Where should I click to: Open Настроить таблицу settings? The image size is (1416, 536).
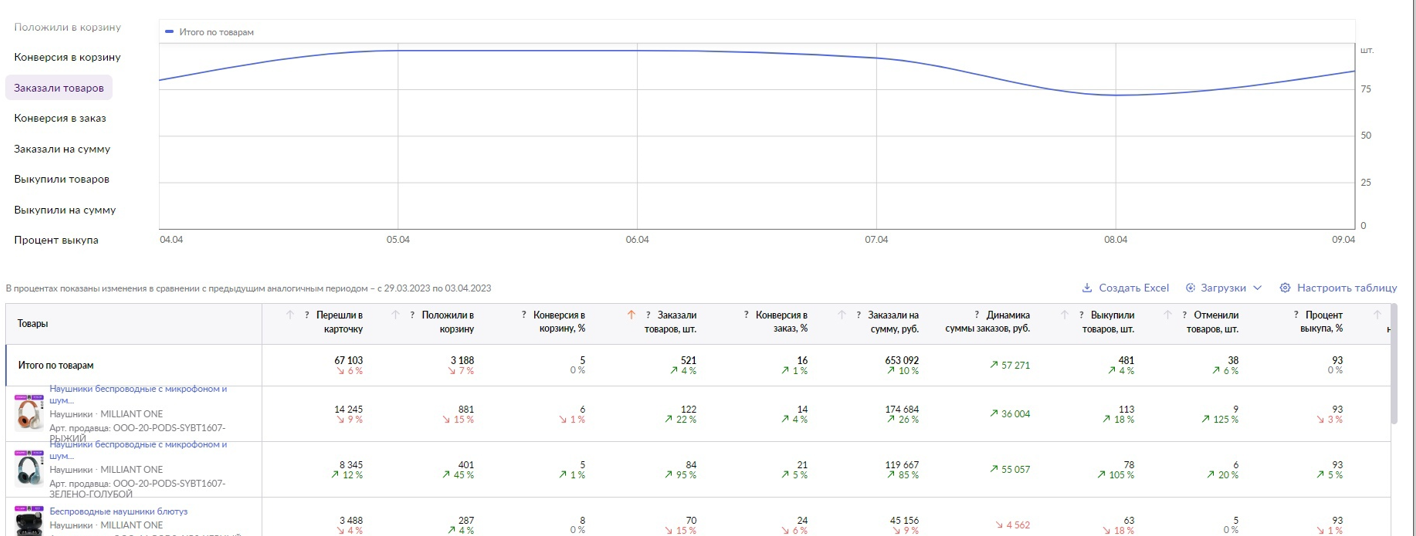pyautogui.click(x=1338, y=288)
